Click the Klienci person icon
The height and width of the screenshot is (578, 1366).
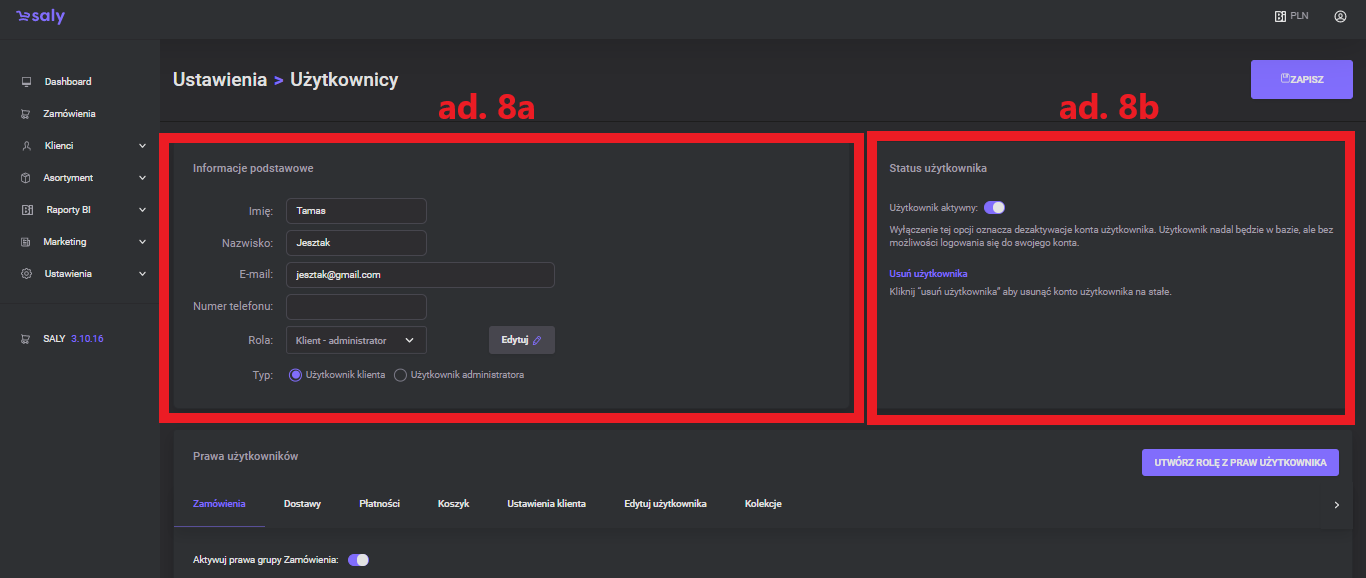click(26, 146)
